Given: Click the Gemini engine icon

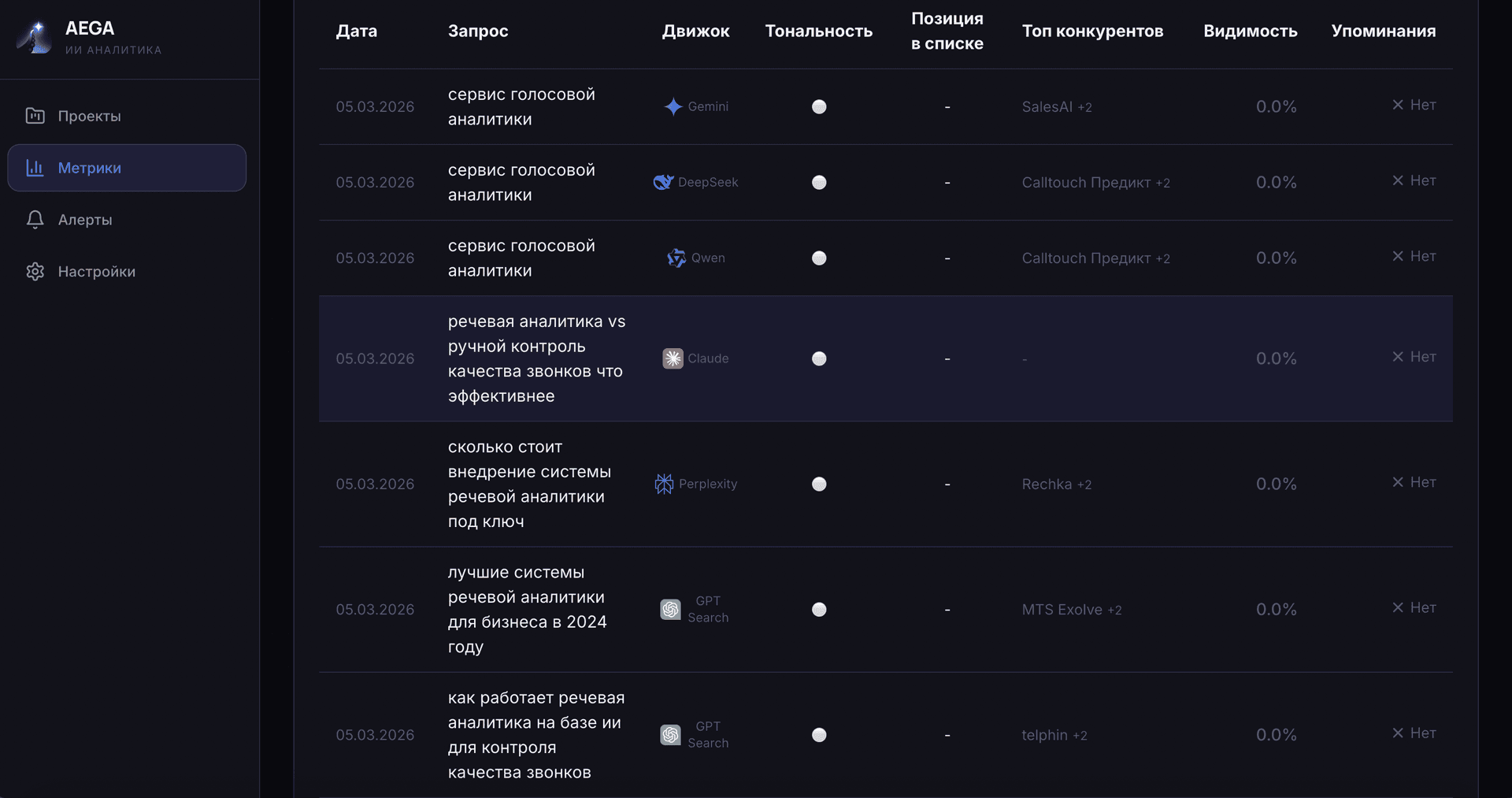Looking at the screenshot, I should (673, 107).
